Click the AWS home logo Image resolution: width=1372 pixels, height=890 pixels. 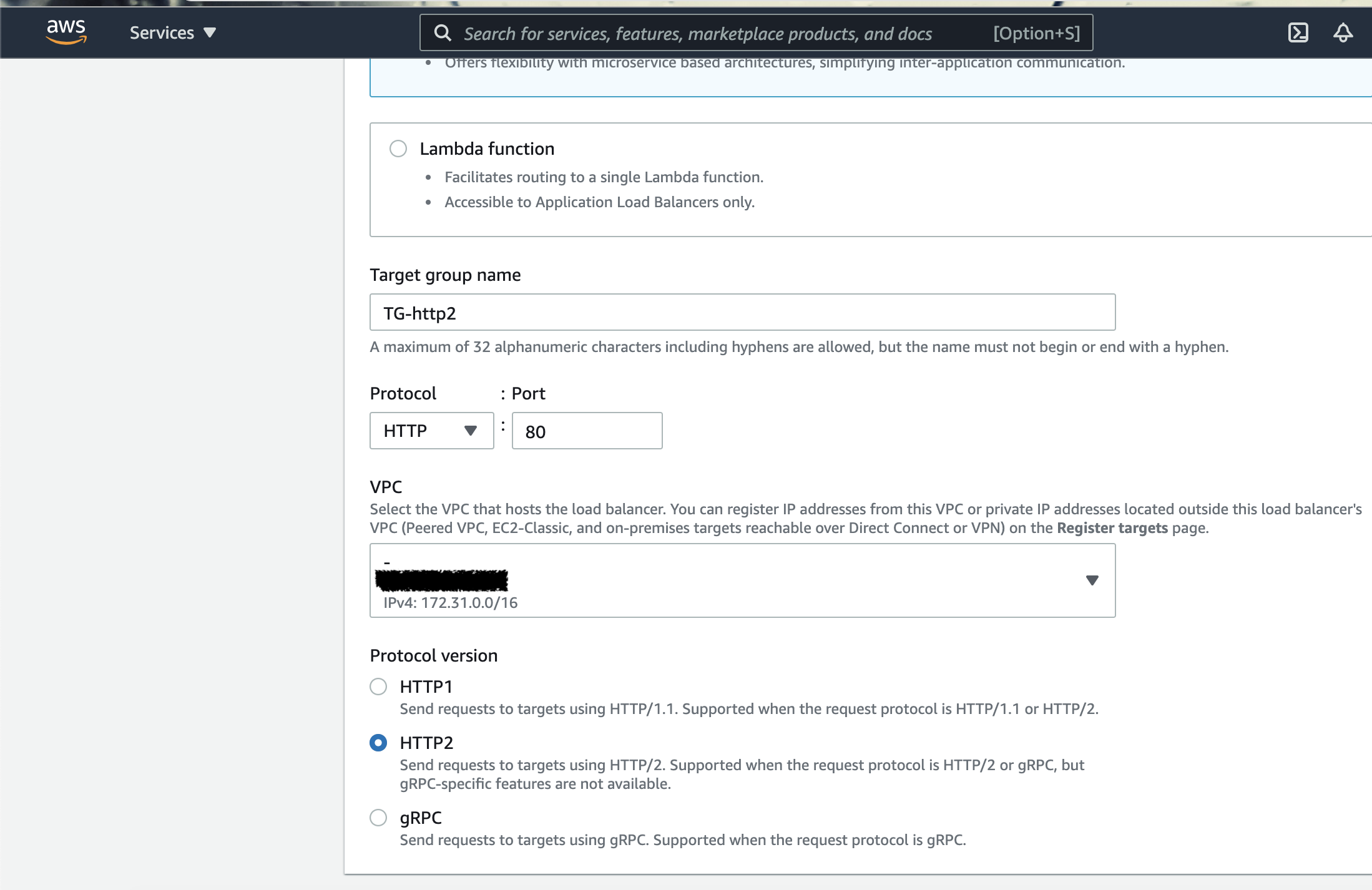tap(66, 32)
